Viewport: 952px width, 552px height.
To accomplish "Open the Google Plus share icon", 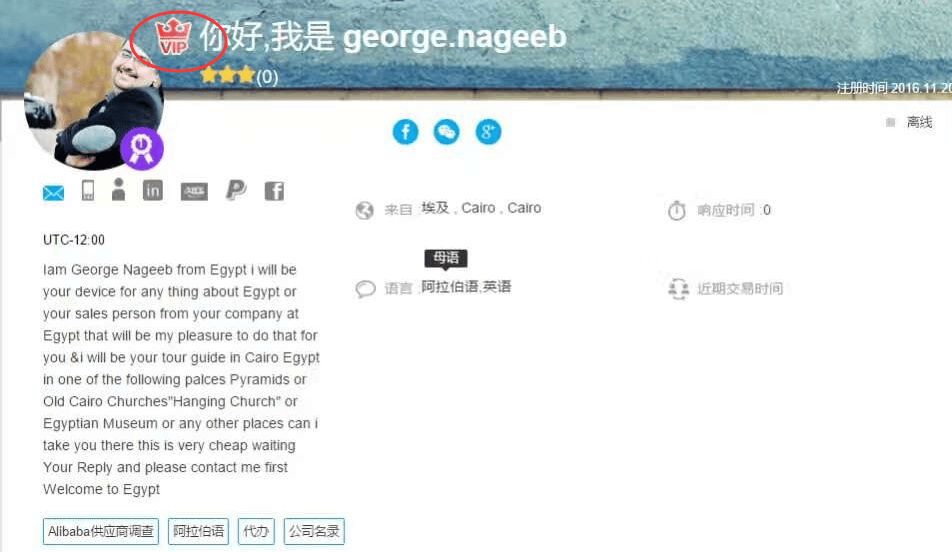I will (x=488, y=132).
